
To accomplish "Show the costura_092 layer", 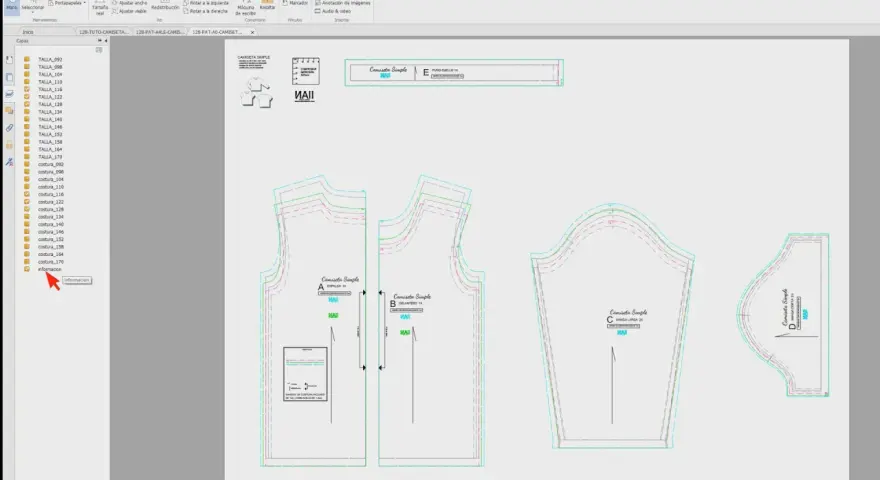I will coord(26,164).
